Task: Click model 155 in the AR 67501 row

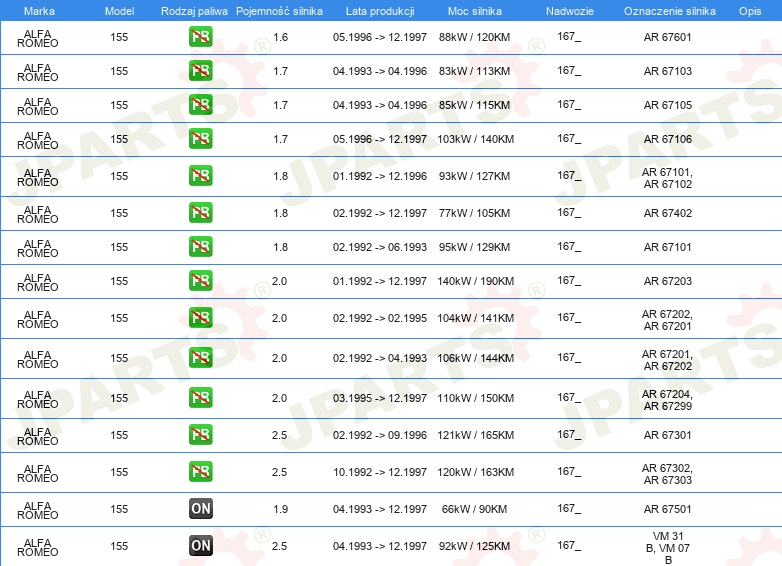Action: pyautogui.click(x=119, y=509)
